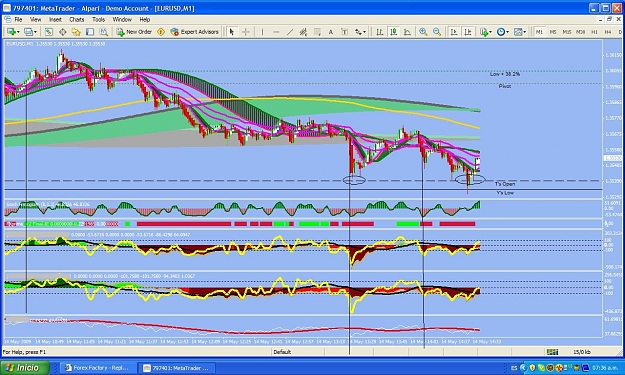The width and height of the screenshot is (625, 375).
Task: Expand the Templates dropdown arrow
Action: click(x=525, y=32)
